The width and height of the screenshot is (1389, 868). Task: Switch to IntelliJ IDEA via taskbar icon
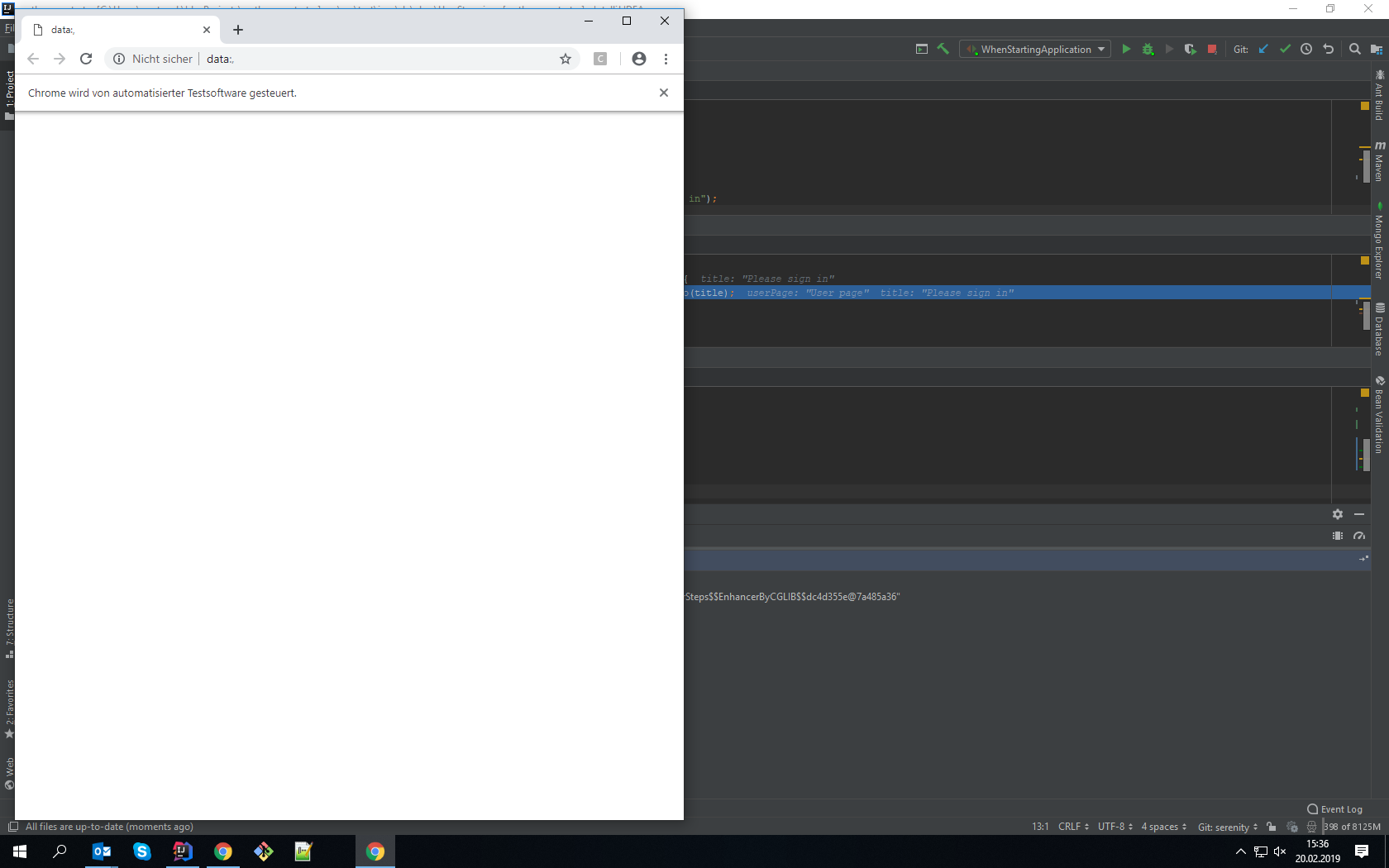(183, 851)
